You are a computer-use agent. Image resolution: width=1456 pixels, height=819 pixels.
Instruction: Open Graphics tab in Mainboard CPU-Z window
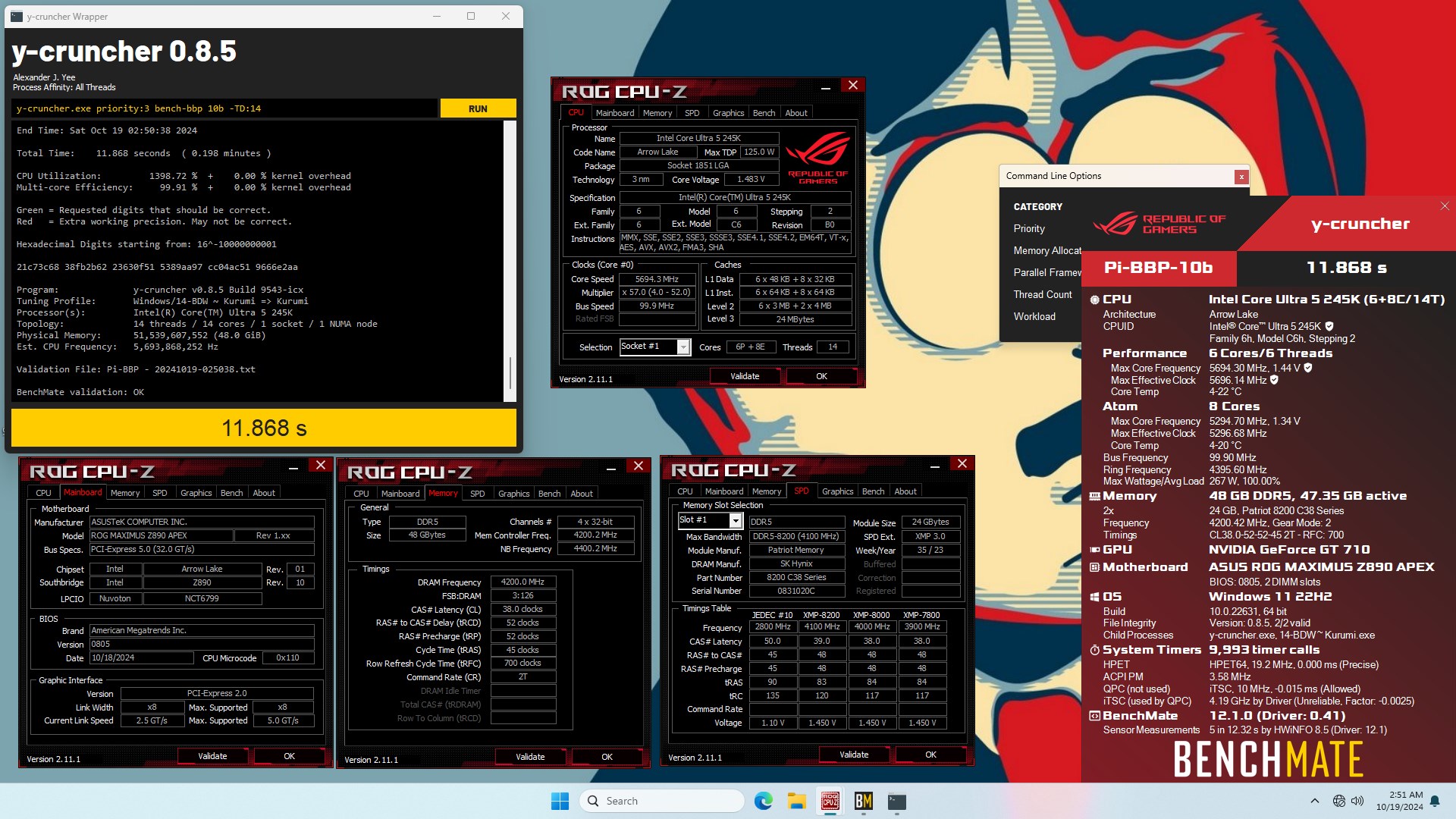click(196, 493)
